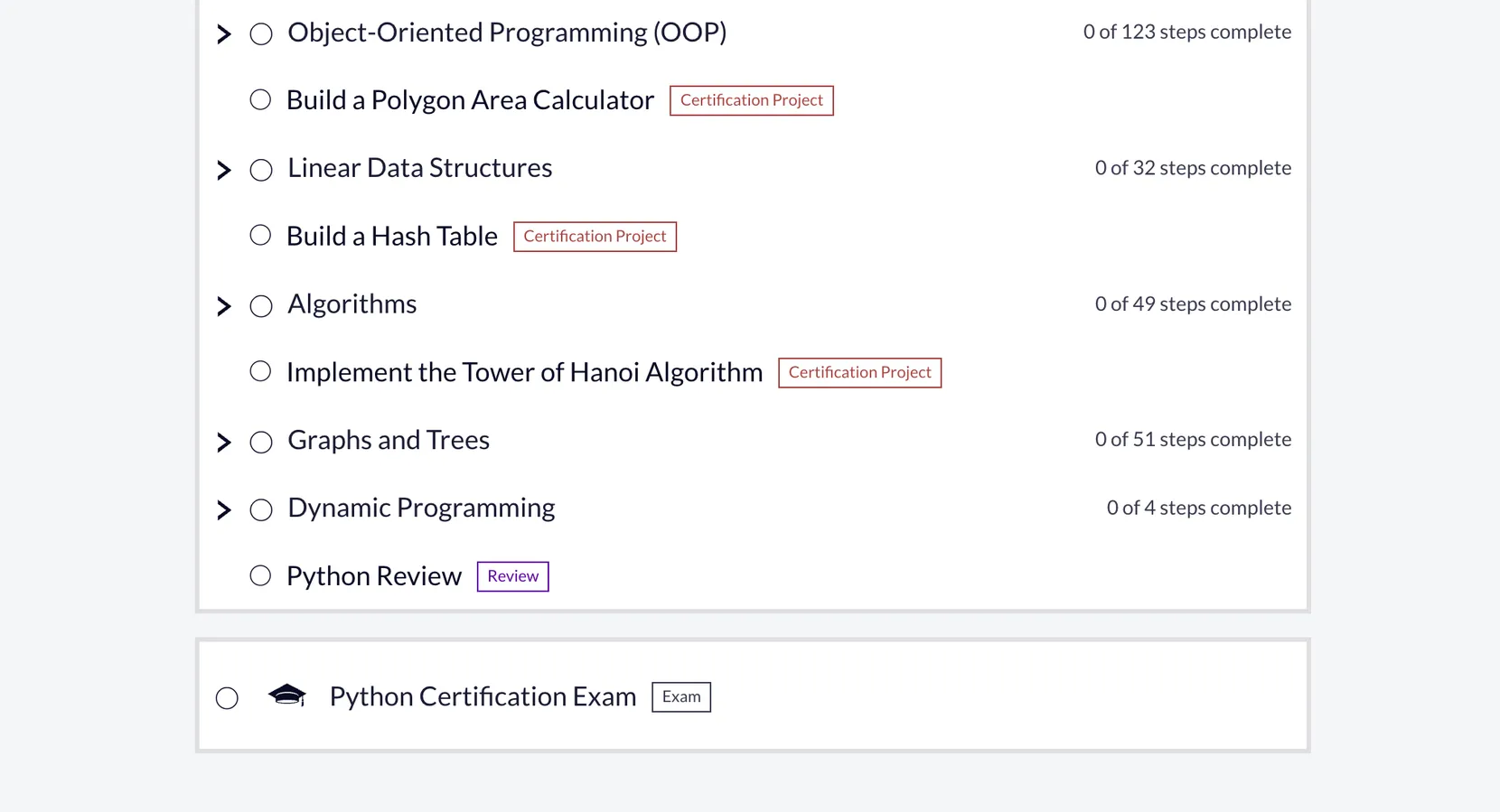The width and height of the screenshot is (1500, 812).
Task: Open Dynamic Programming module
Action: click(421, 509)
